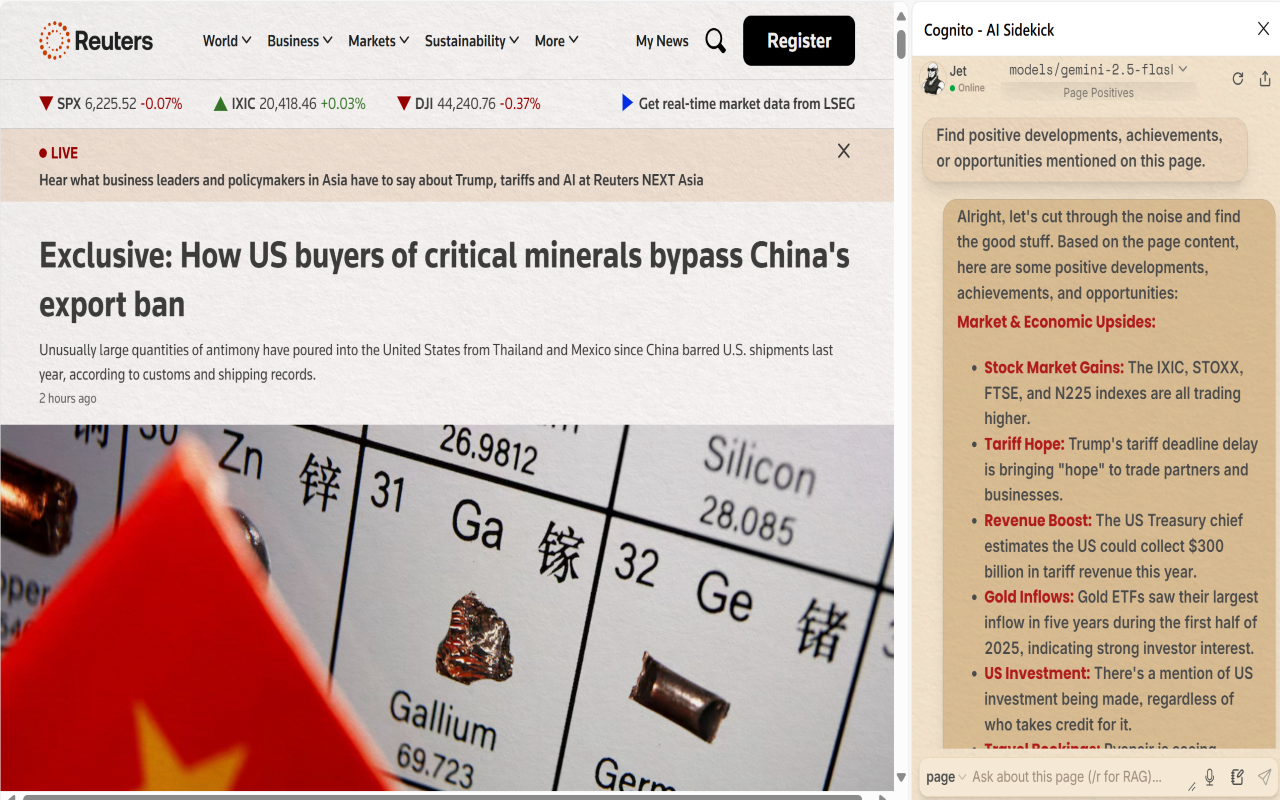Click the Reuters logo

(96, 41)
